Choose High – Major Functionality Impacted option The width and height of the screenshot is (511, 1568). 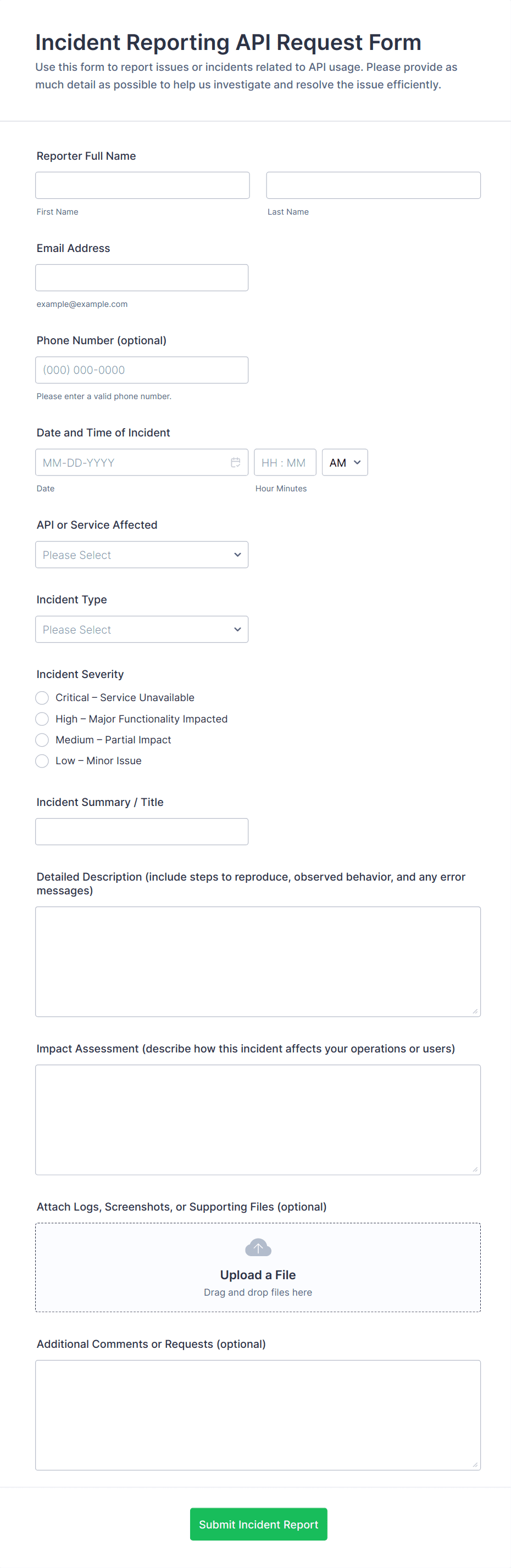click(42, 719)
